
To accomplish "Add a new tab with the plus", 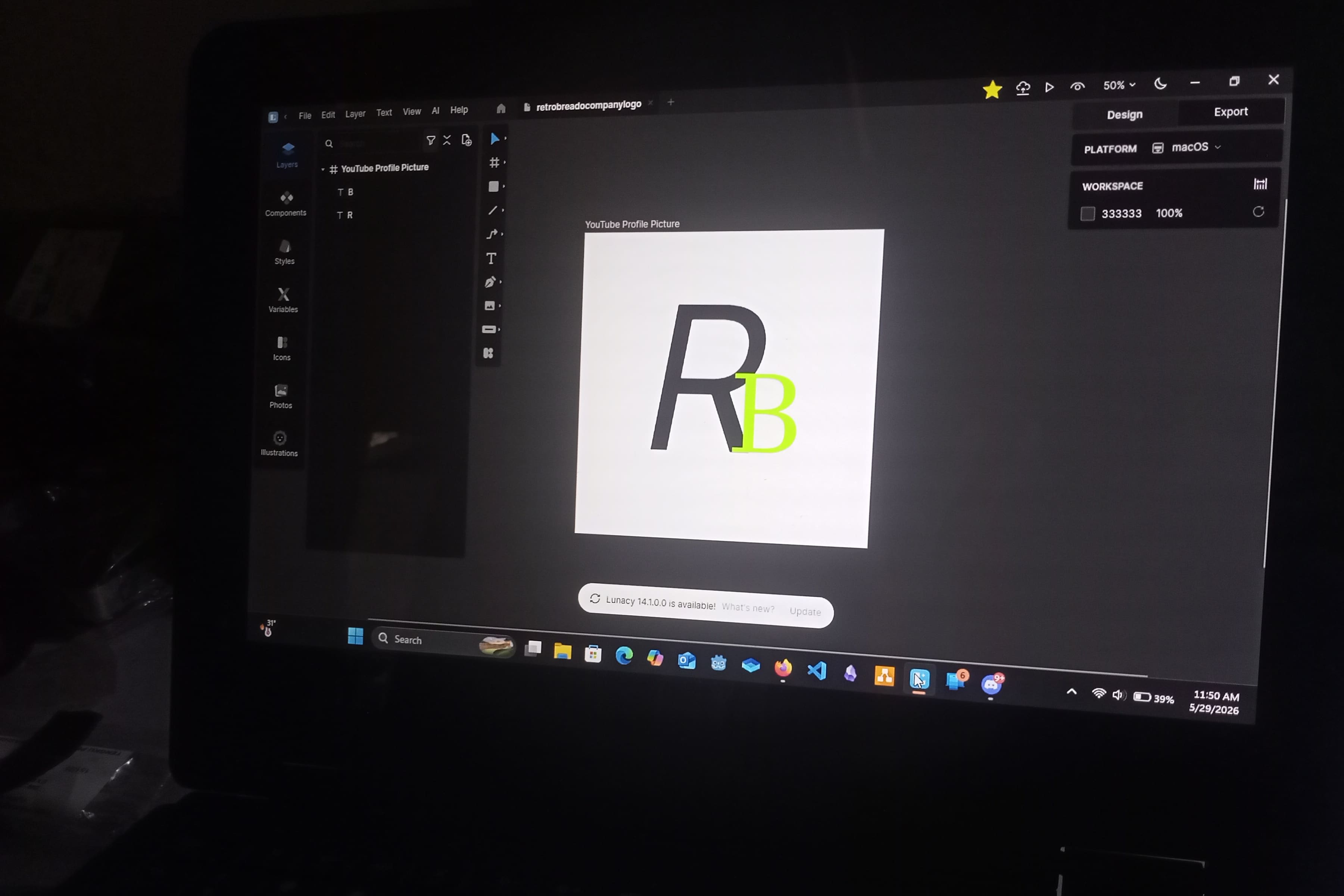I will pos(671,102).
